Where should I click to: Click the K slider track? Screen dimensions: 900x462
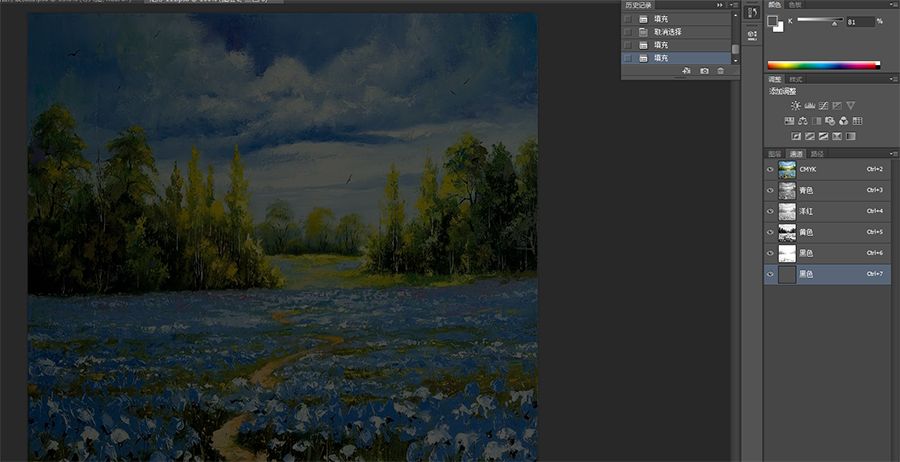click(820, 20)
